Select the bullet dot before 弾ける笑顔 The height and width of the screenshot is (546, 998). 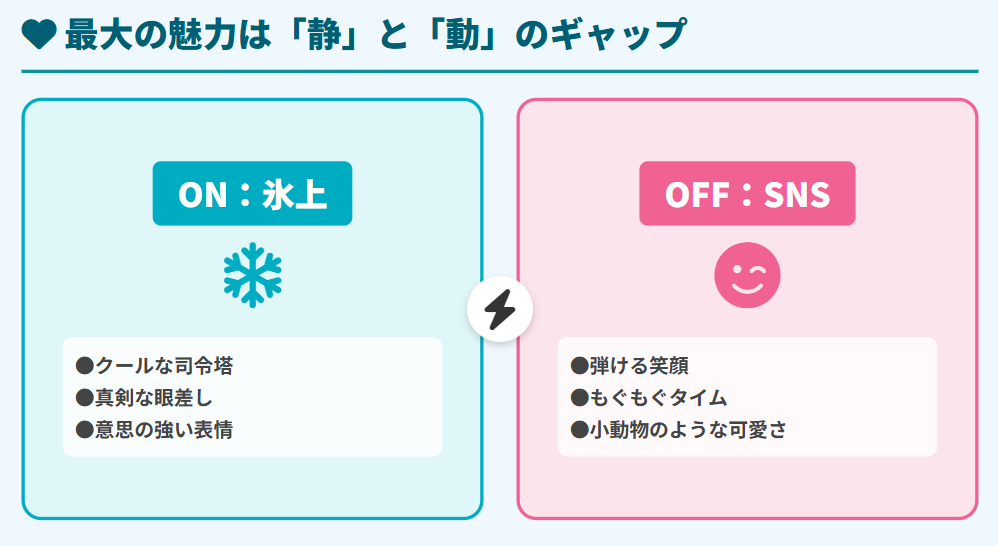point(580,365)
